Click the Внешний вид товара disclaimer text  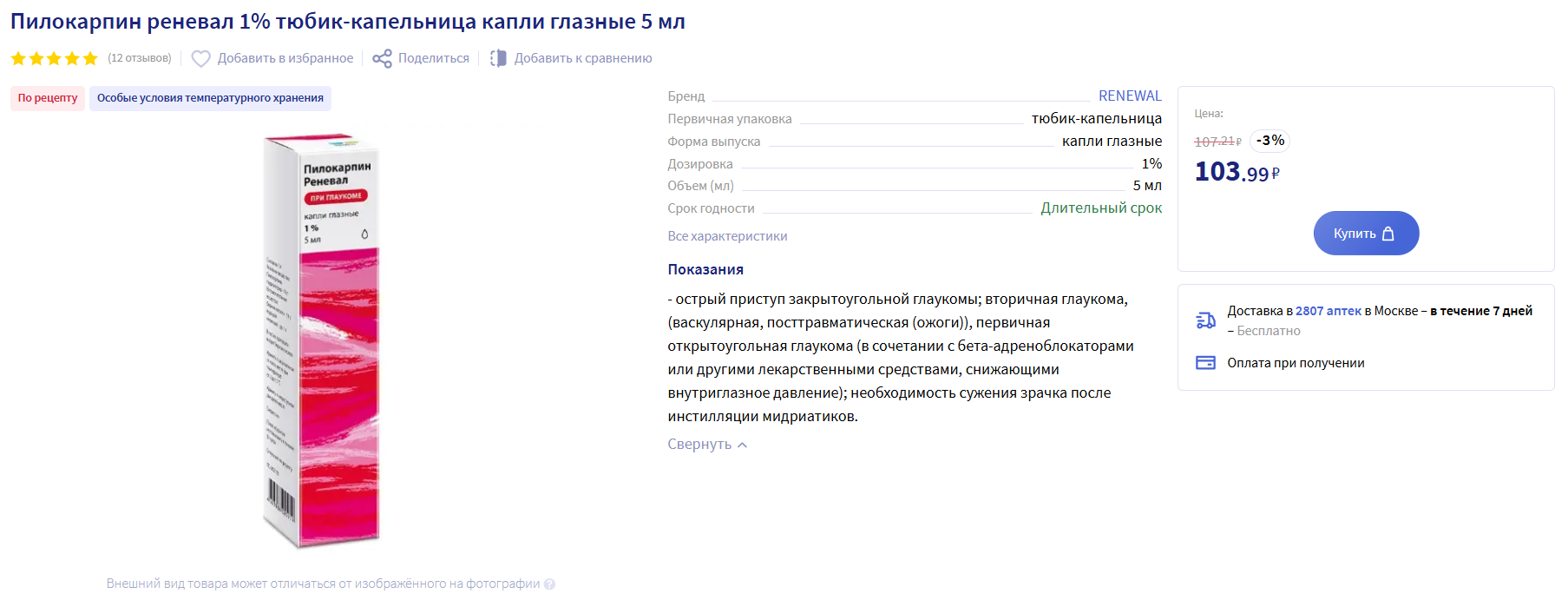tap(323, 584)
